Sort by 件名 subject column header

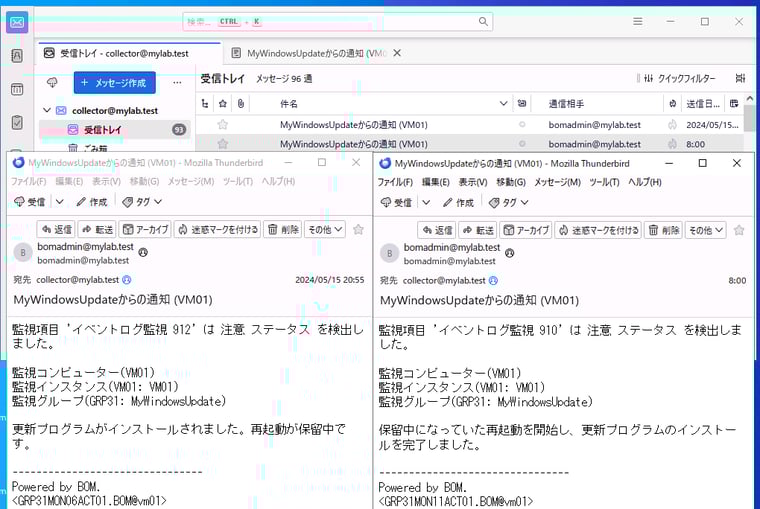[x=383, y=103]
